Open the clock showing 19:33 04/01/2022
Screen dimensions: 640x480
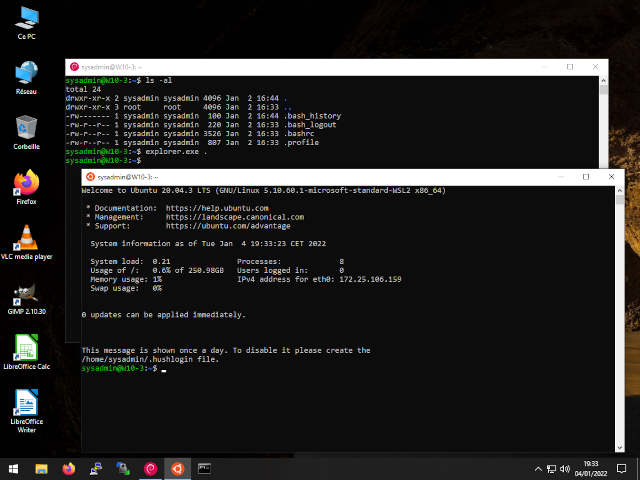pos(591,469)
